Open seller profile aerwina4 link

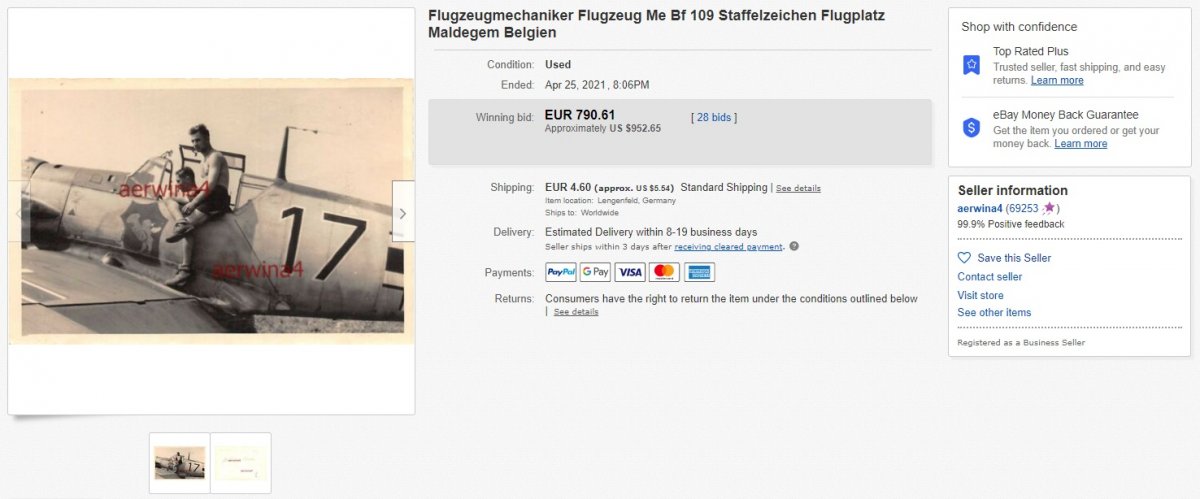[x=980, y=208]
